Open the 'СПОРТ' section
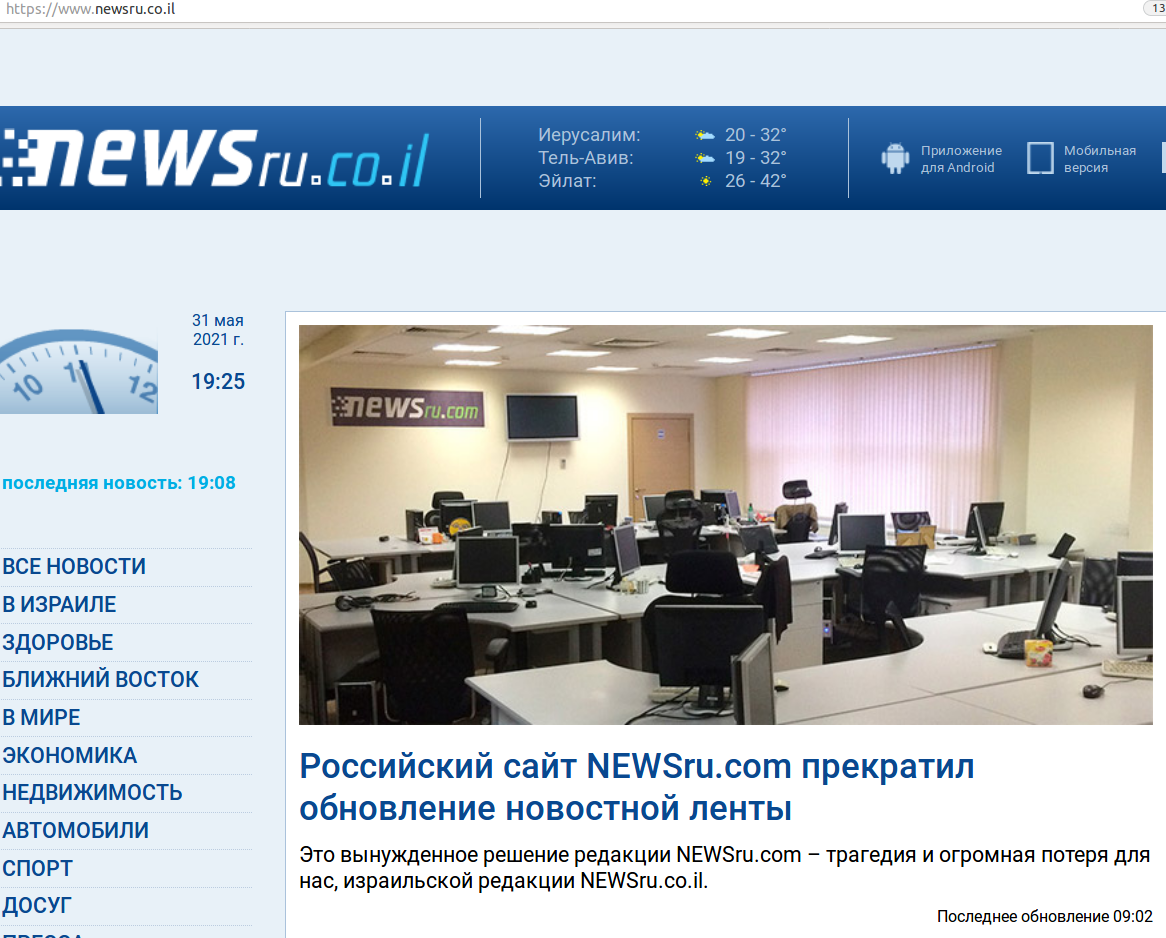Viewport: 1166px width, 938px height. [x=37, y=868]
